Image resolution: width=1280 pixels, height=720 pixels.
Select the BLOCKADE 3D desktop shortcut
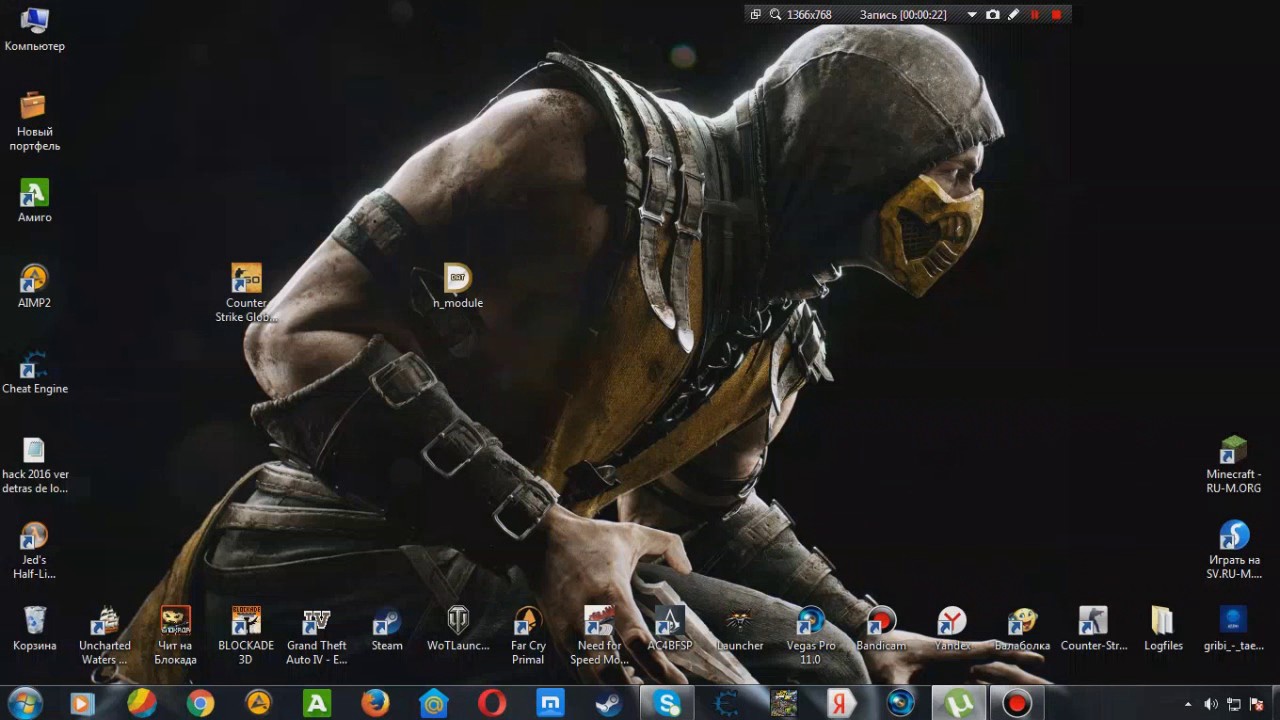pos(246,636)
